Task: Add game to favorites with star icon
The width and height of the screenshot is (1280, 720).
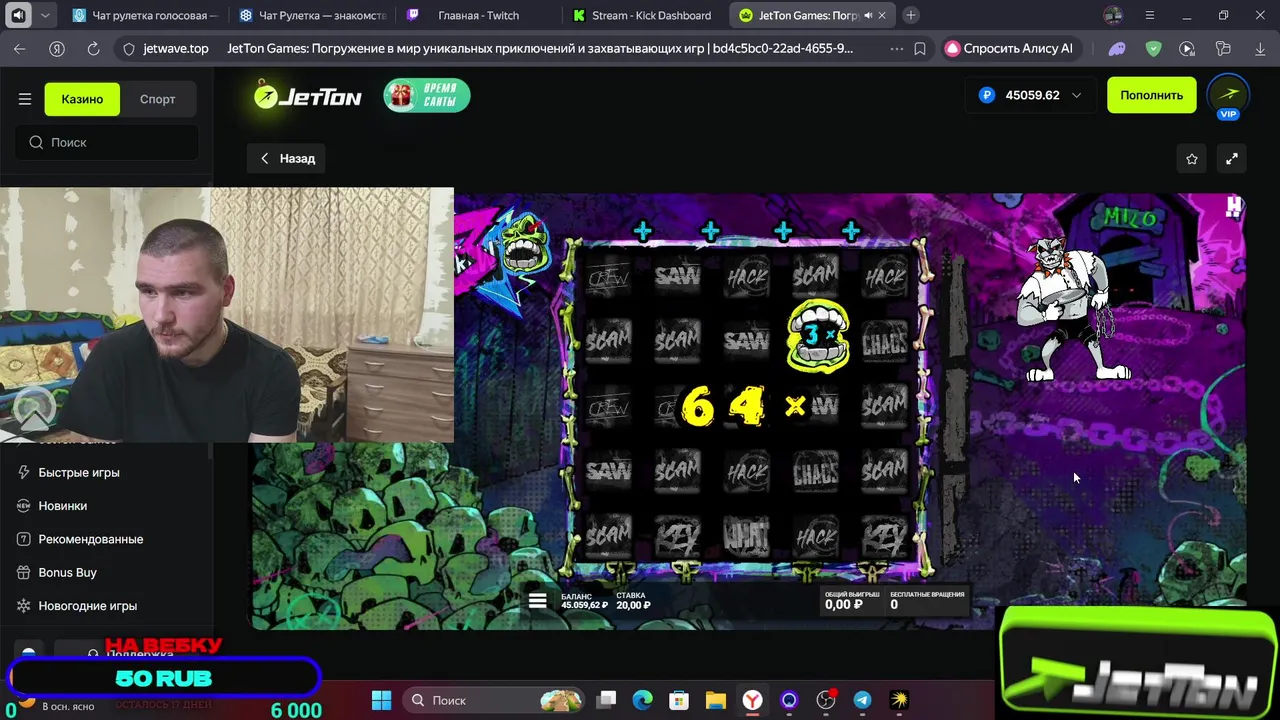Action: click(x=1192, y=158)
